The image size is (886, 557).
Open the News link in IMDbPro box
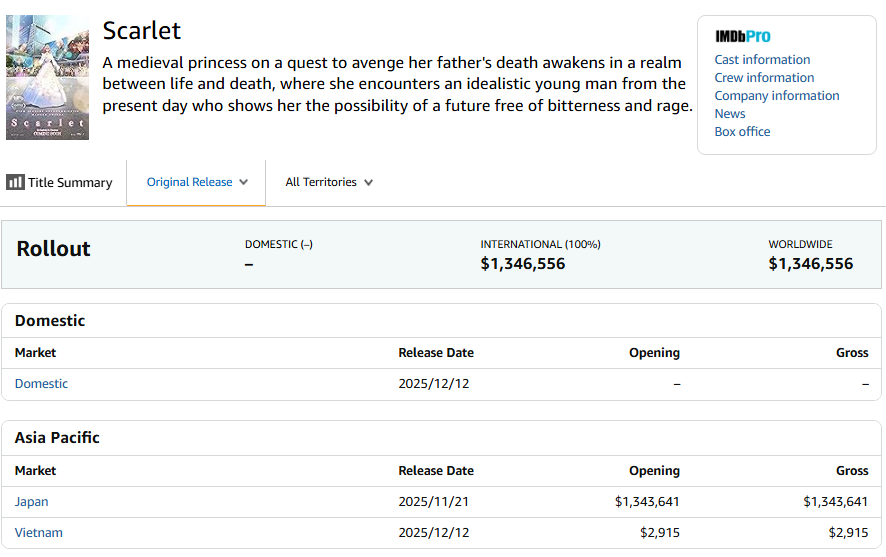(x=730, y=114)
